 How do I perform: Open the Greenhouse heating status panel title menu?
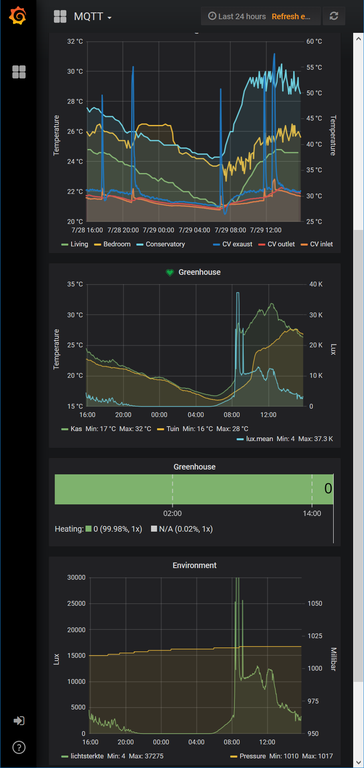(x=194, y=467)
